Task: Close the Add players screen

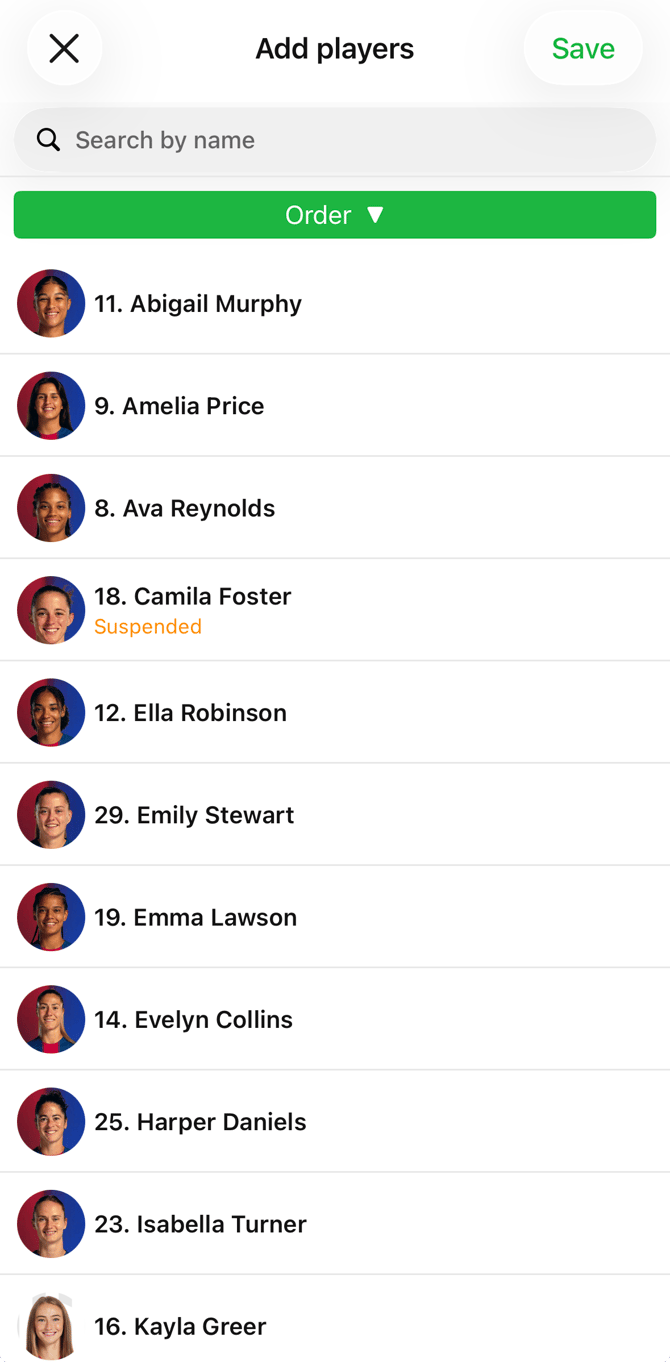Action: [64, 48]
